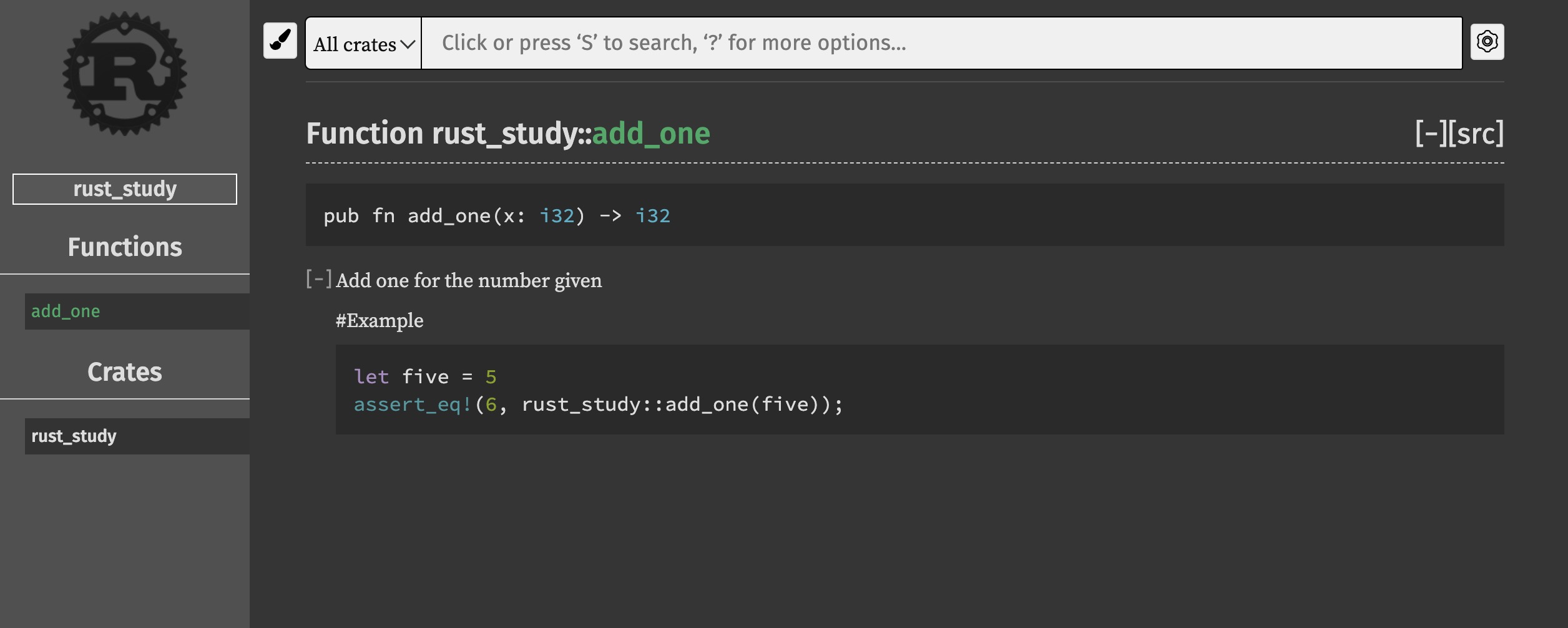1568x628 pixels.
Task: Select add_one in the sidebar Functions list
Action: point(66,312)
